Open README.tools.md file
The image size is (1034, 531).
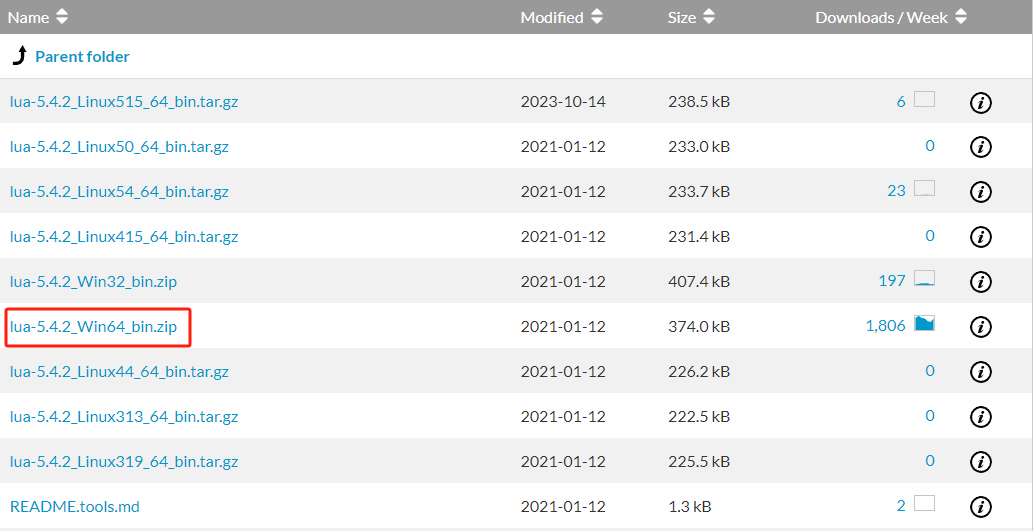pos(75,506)
